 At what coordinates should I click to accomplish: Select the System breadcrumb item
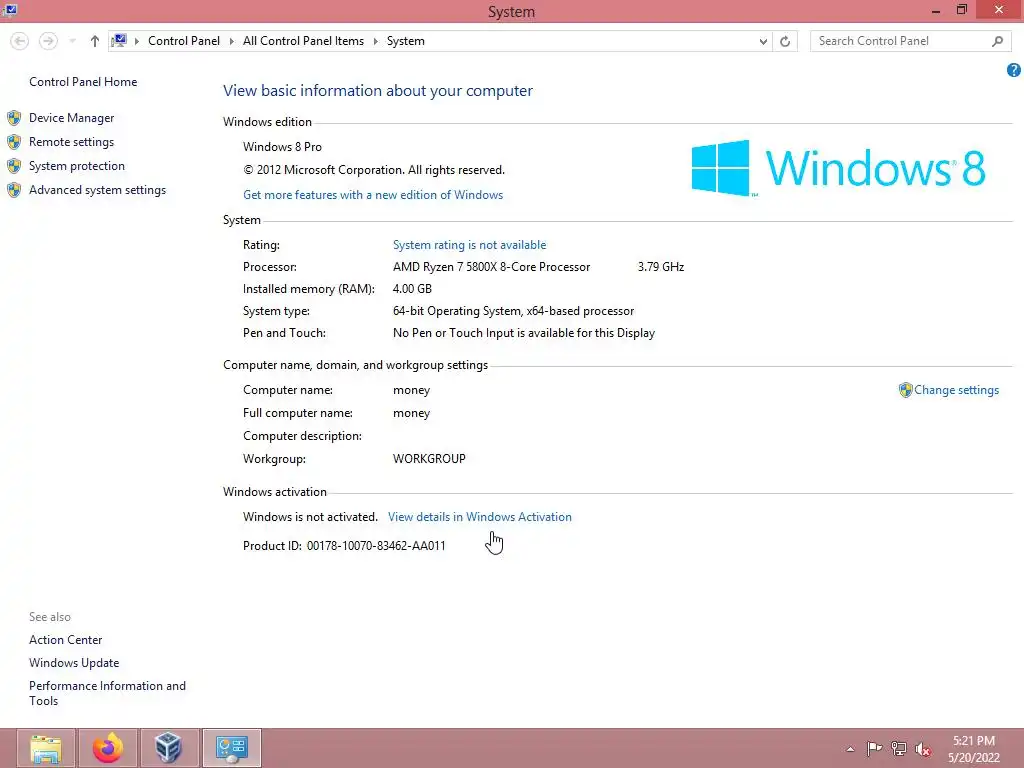(406, 41)
